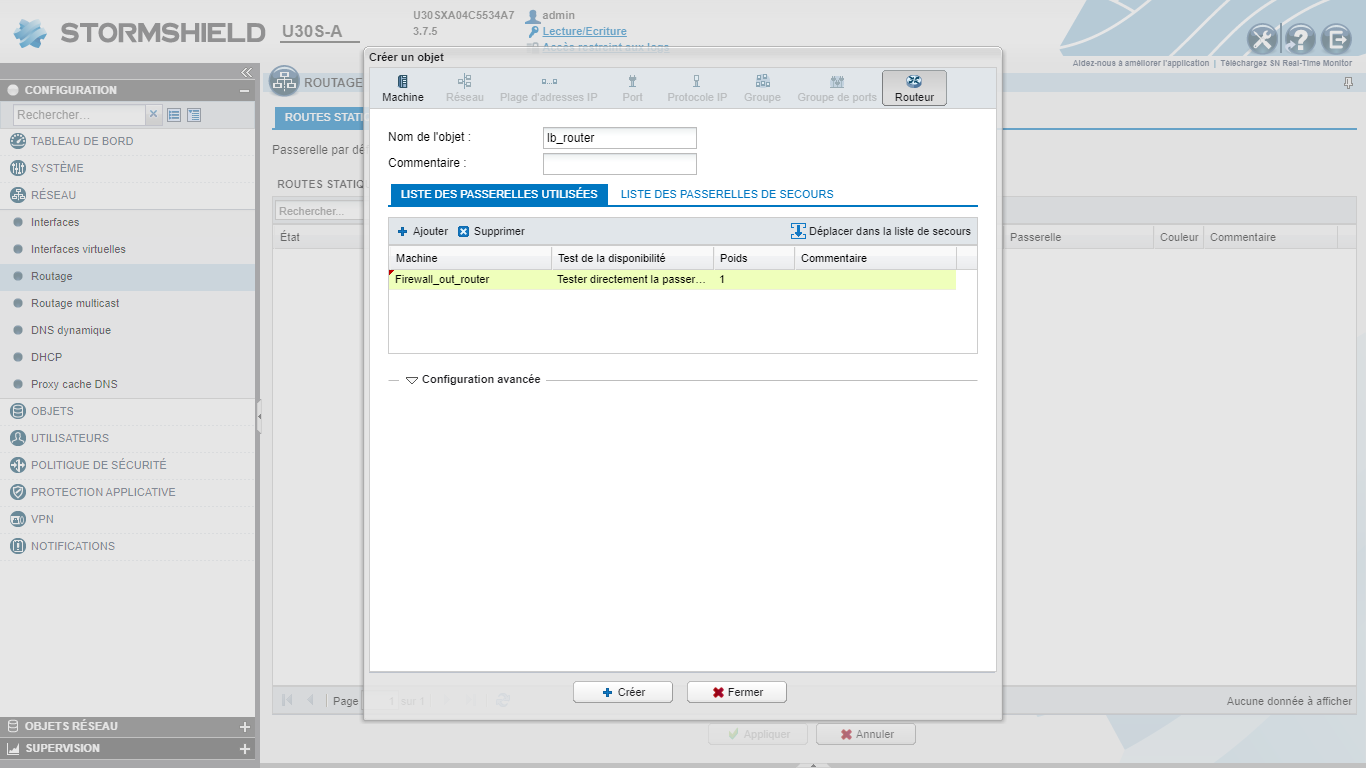The height and width of the screenshot is (768, 1366).
Task: Minimize the CONFIGURATION panel
Action: click(244, 90)
